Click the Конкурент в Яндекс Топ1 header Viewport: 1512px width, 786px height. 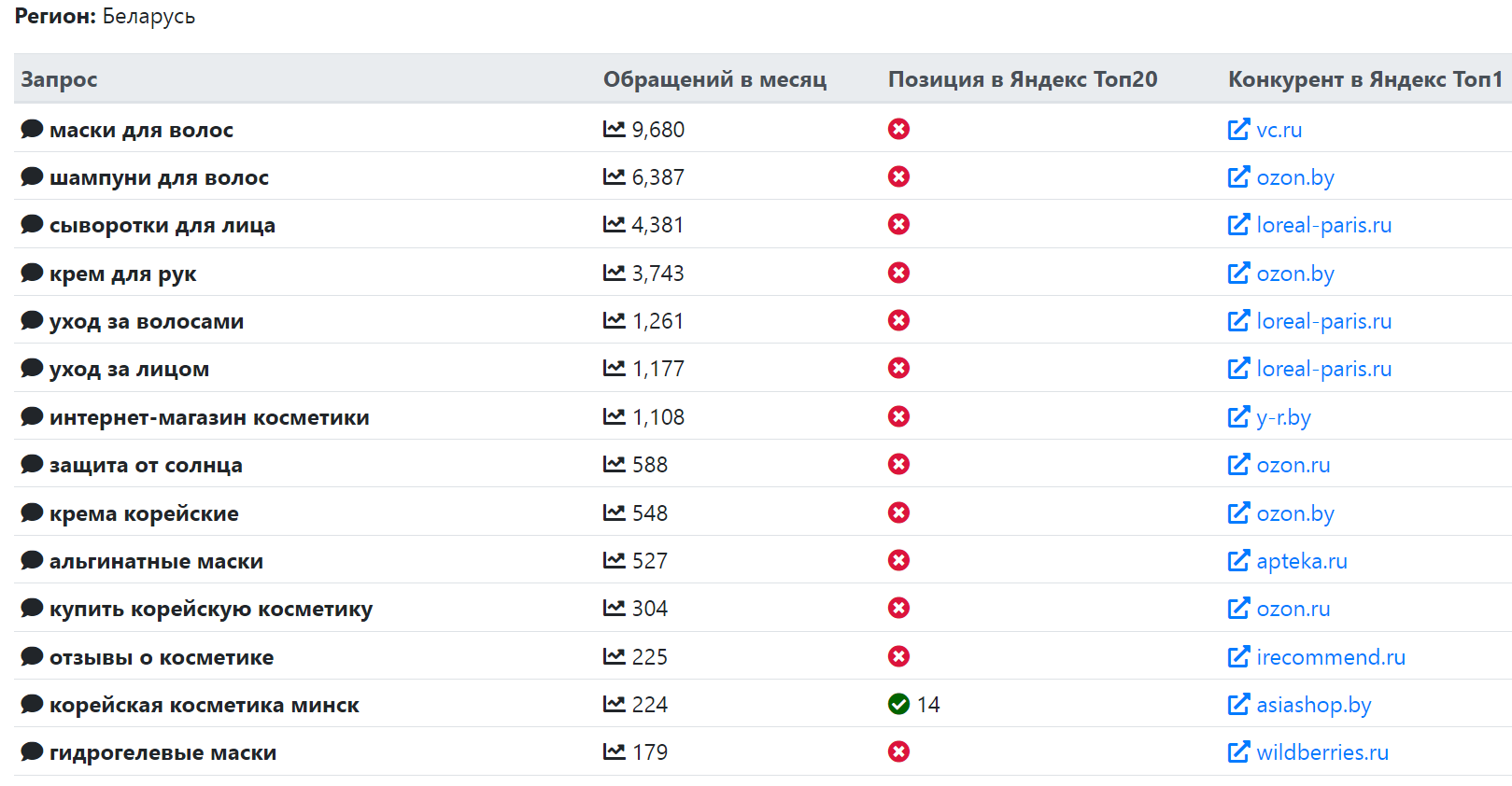click(x=1364, y=79)
